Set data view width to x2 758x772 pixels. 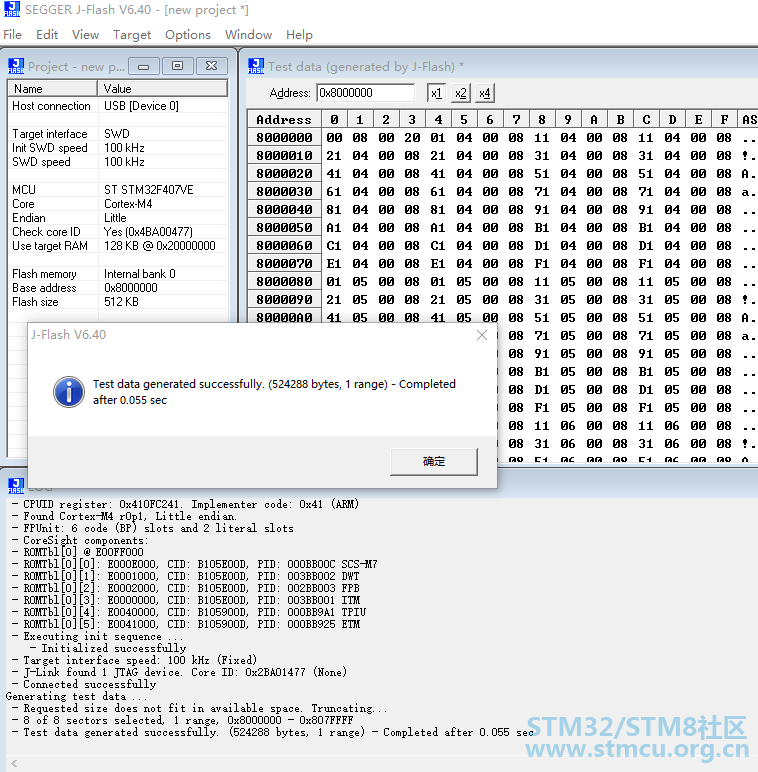460,93
